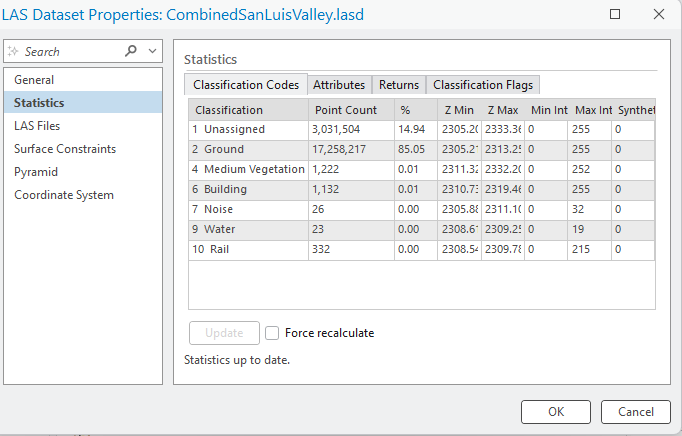Click the Cancel button
This screenshot has width=682, height=436.
(635, 411)
